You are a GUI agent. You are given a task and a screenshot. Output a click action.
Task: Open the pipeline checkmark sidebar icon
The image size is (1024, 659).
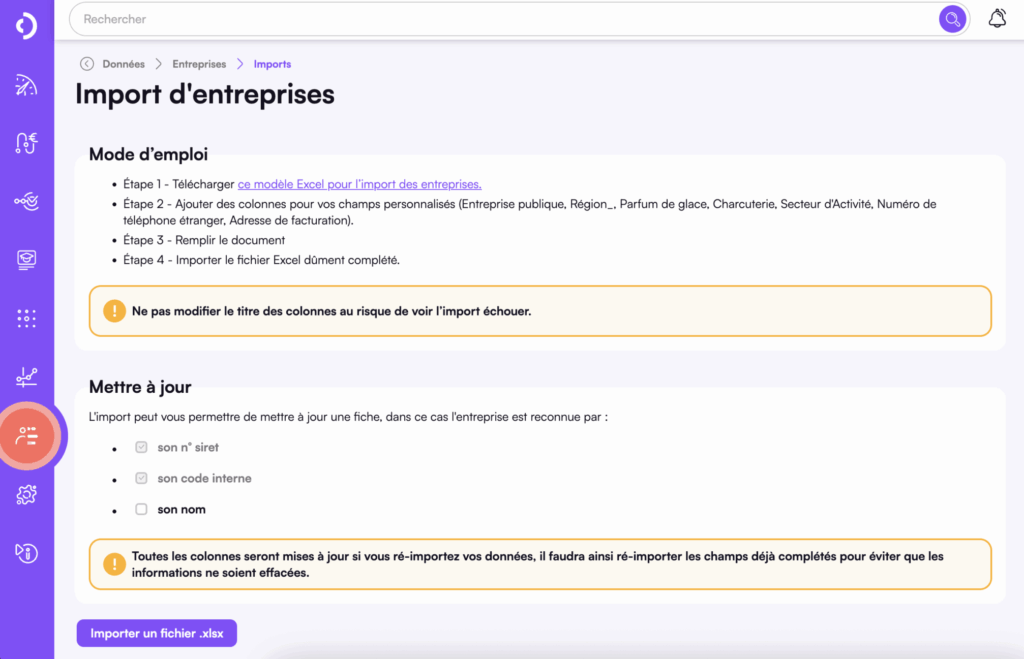pyautogui.click(x=27, y=202)
